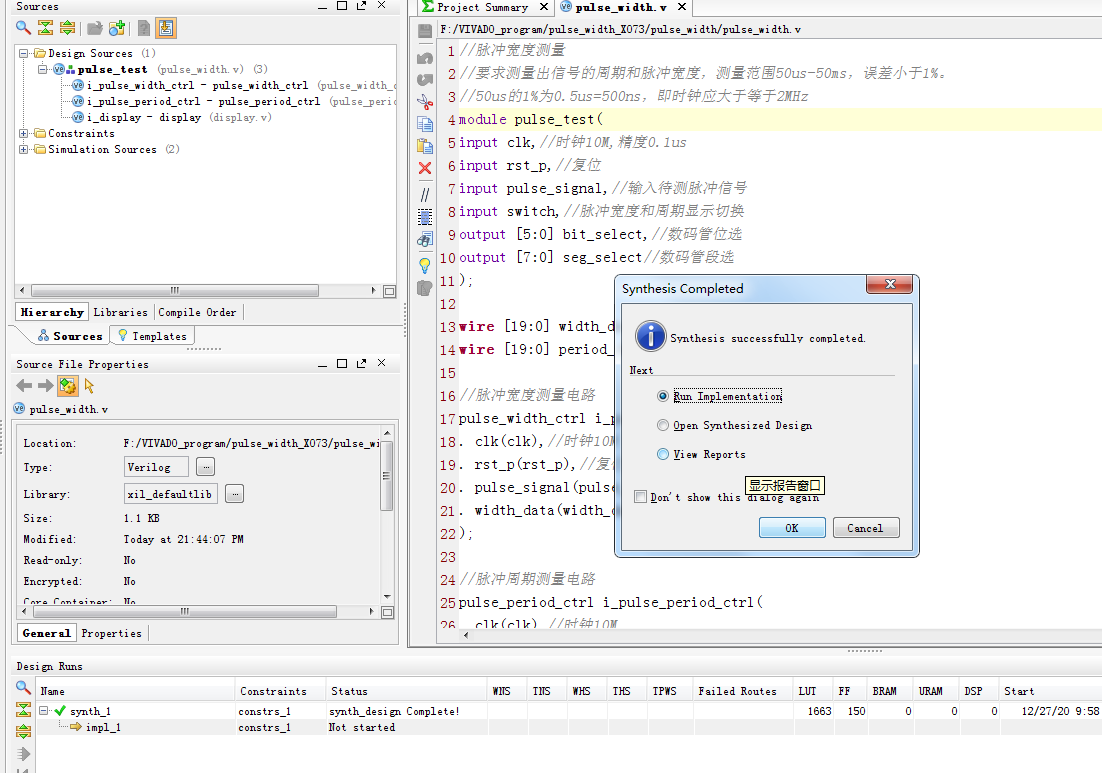The width and height of the screenshot is (1102, 773).
Task: Open the Libraries tab in Sources panel
Action: (x=120, y=311)
